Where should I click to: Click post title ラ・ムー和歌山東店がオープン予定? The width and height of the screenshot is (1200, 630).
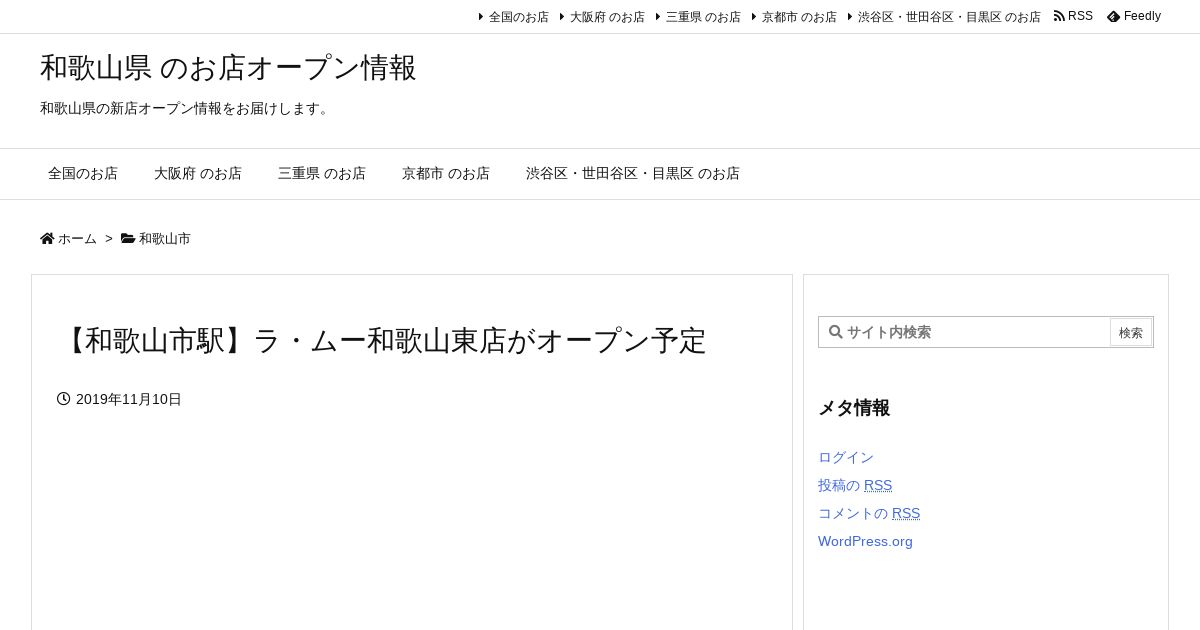382,341
